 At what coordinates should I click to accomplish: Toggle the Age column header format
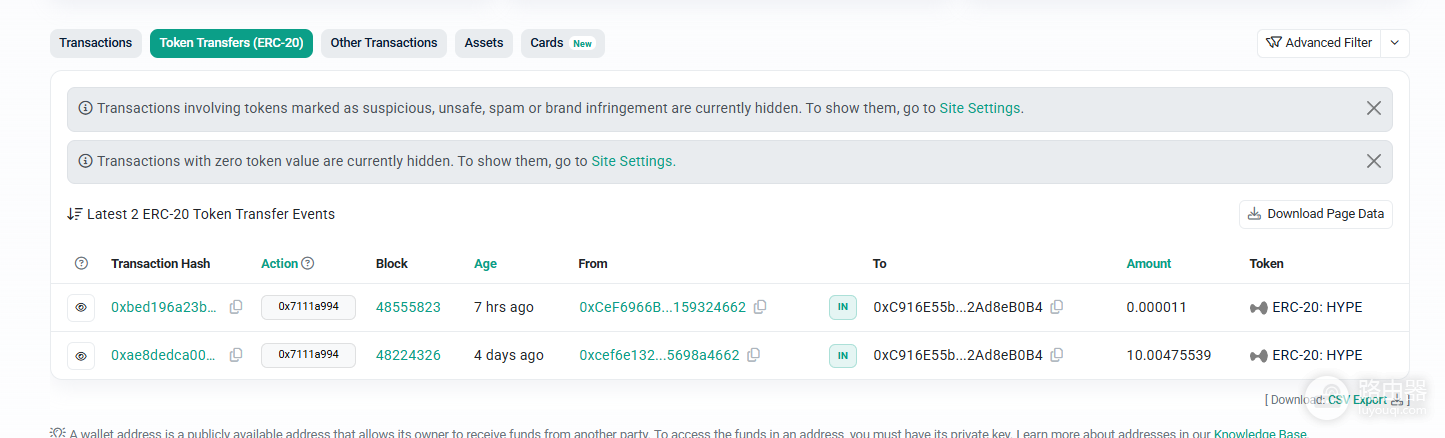coord(485,264)
